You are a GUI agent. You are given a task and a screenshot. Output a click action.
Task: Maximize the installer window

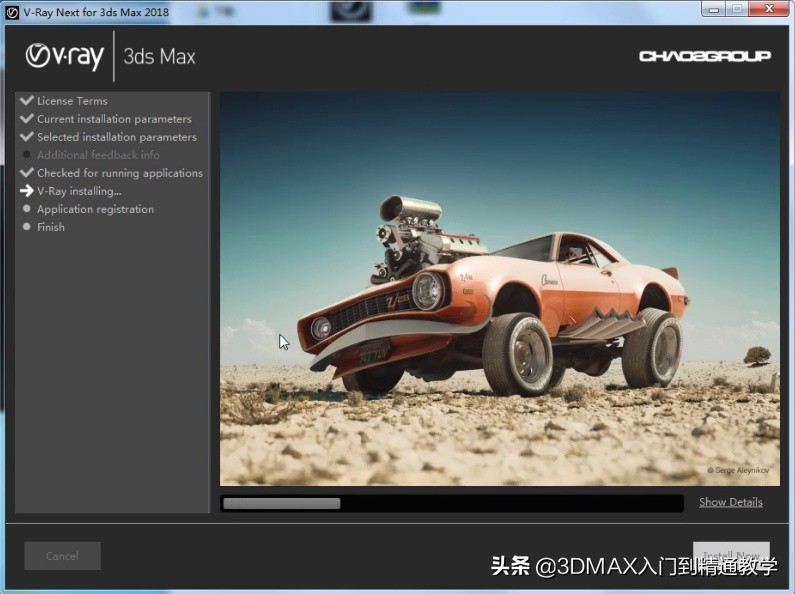[x=737, y=9]
